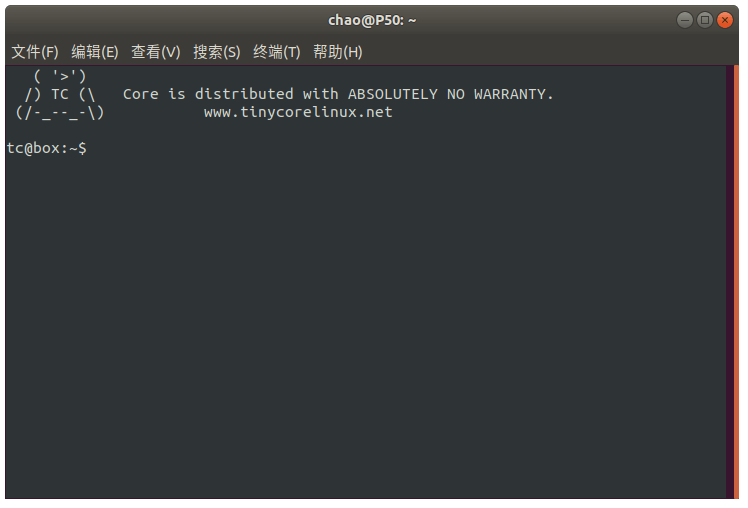The height and width of the screenshot is (508, 748).
Task: Click the orange vertical scrollbar handle
Action: click(x=736, y=282)
